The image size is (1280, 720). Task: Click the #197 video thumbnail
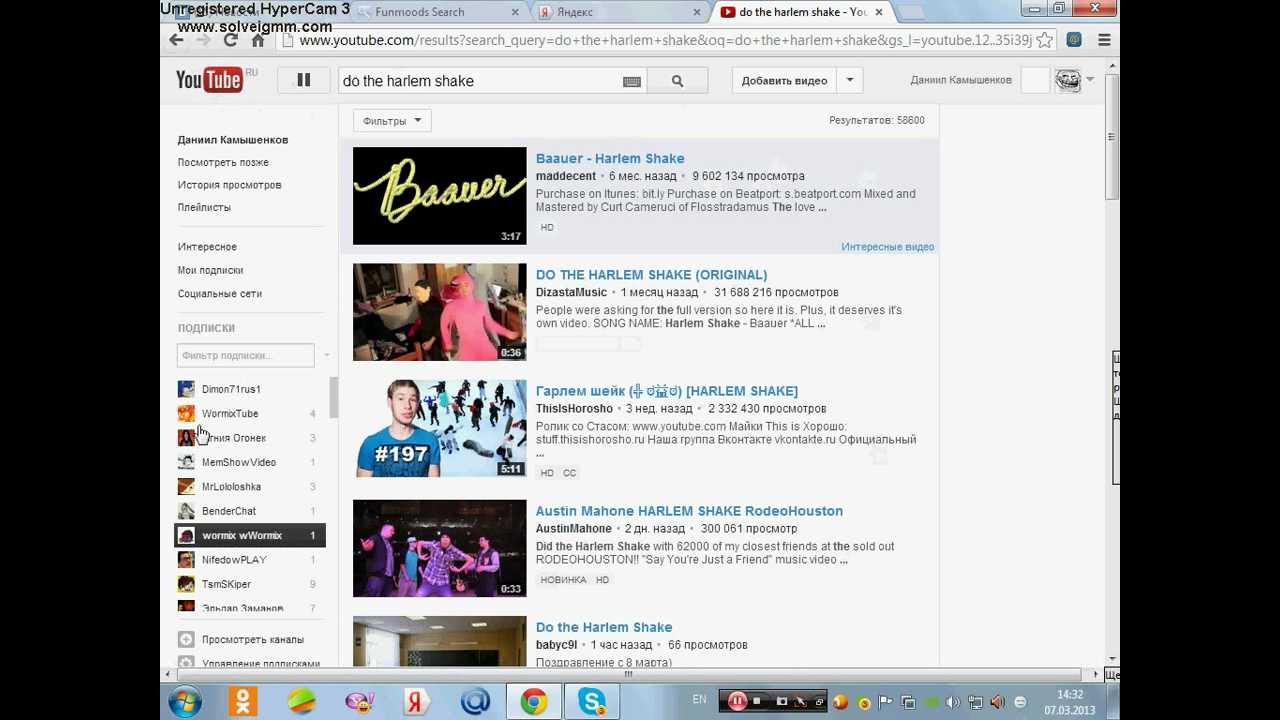point(439,428)
